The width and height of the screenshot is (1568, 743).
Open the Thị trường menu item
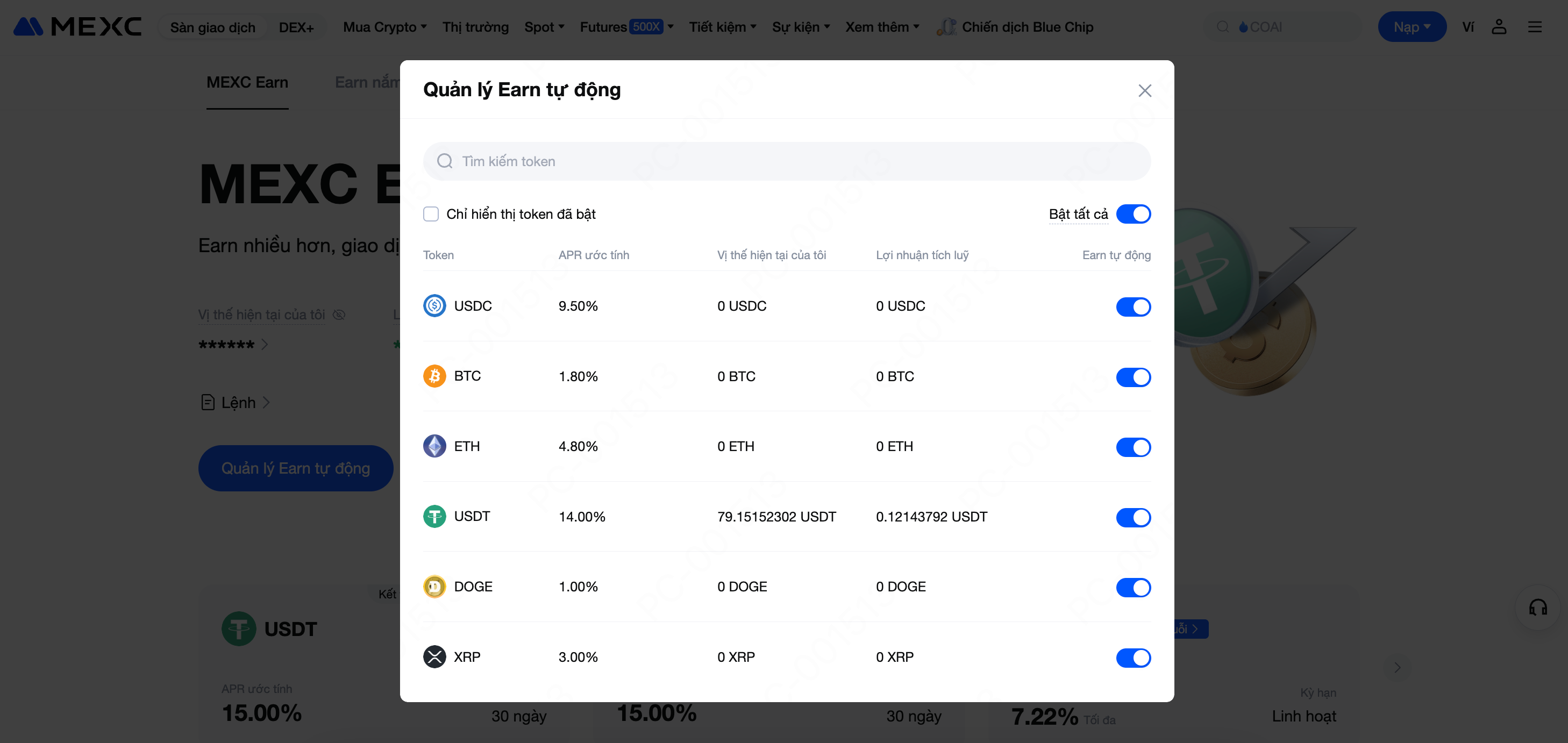click(x=475, y=27)
